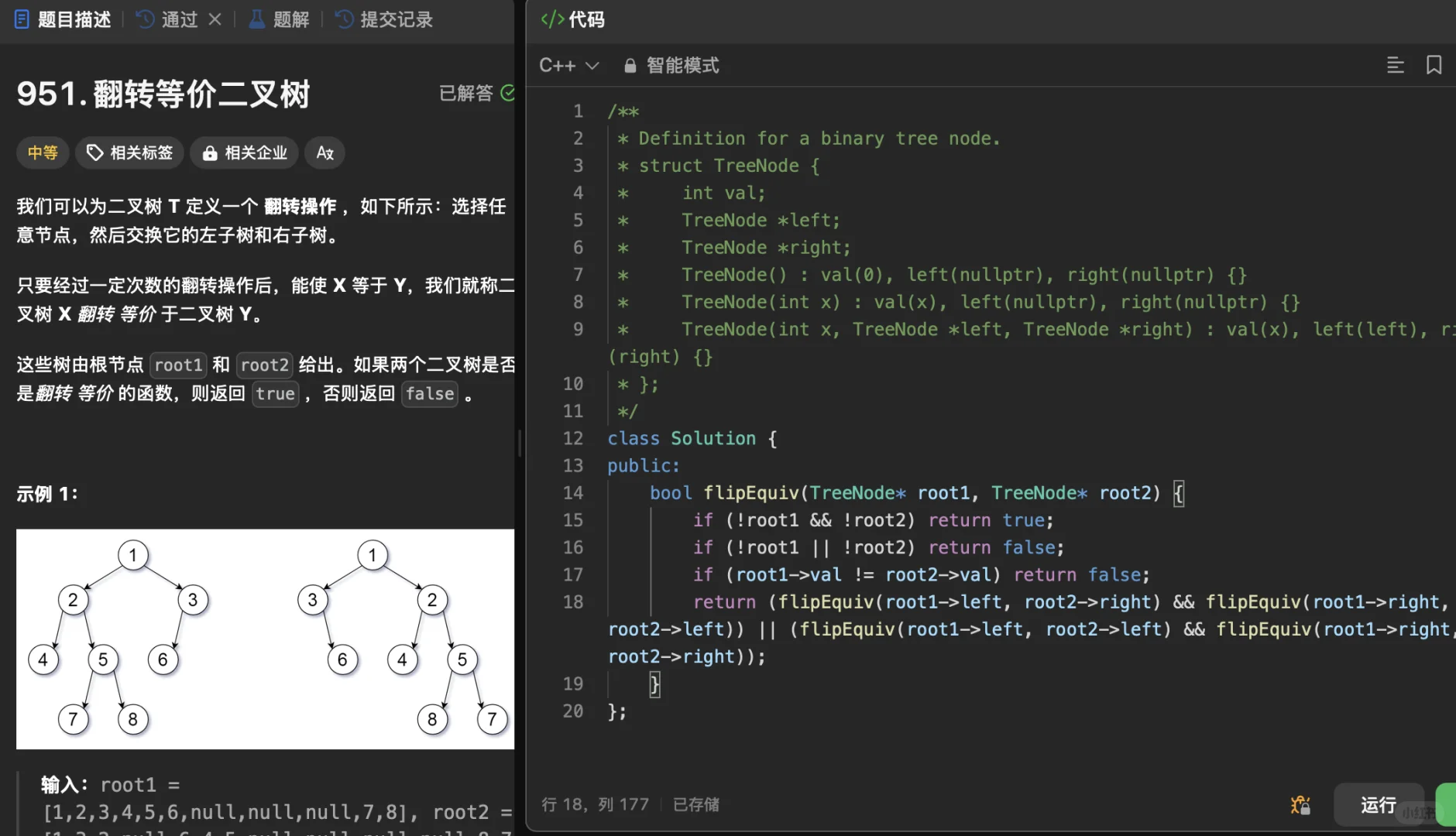The image size is (1456, 836).
Task: Click the flask icon of 题解
Action: [256, 19]
